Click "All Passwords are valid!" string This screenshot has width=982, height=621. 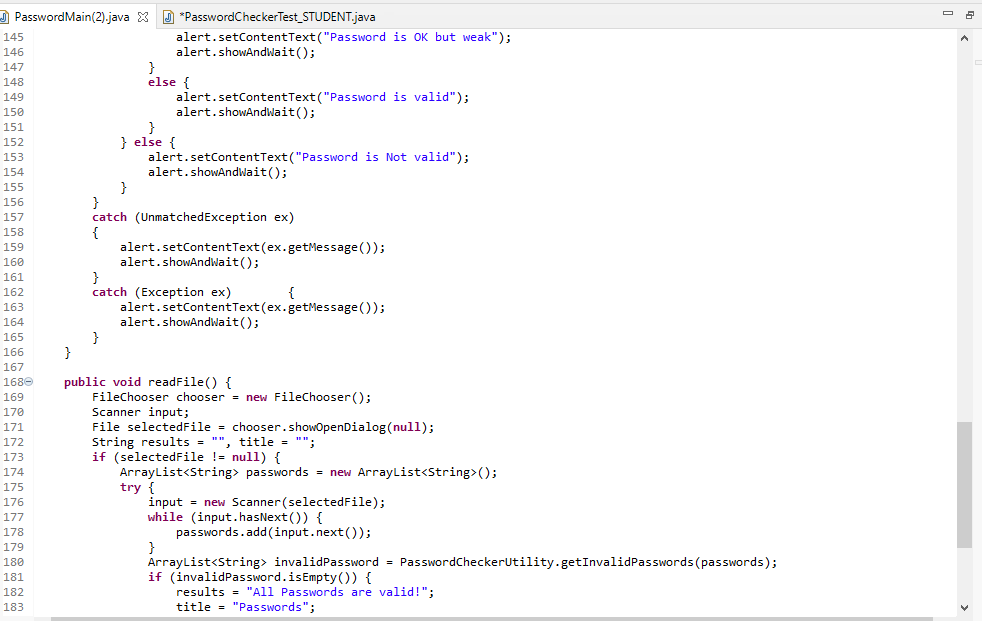(x=337, y=592)
